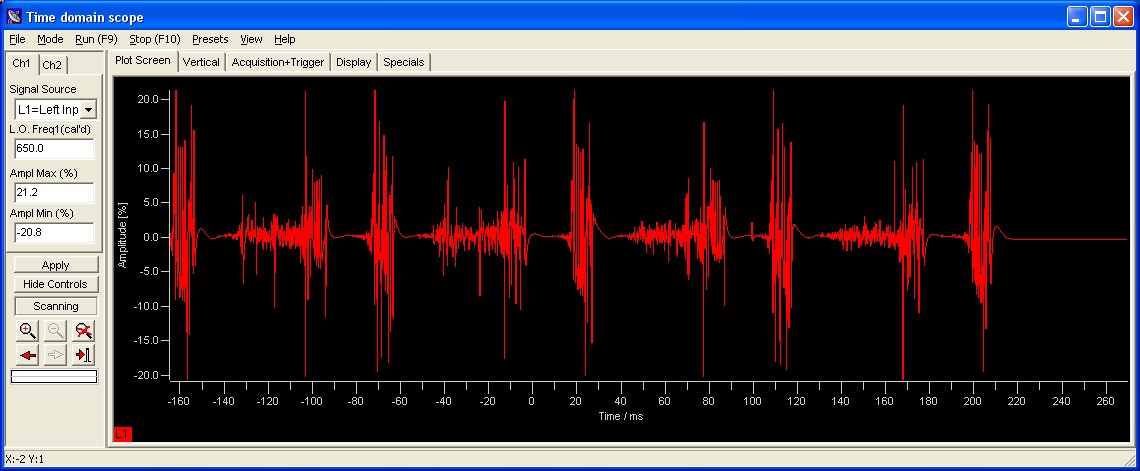Toggle the Scanning button

point(56,306)
